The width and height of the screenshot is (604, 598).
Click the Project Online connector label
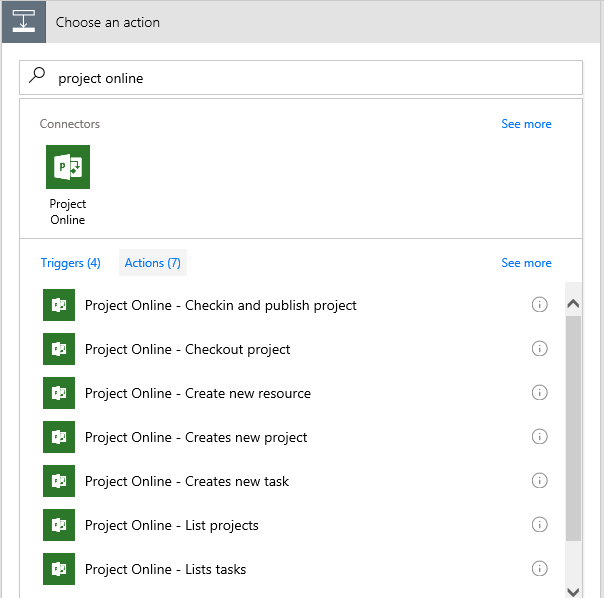pyautogui.click(x=68, y=212)
